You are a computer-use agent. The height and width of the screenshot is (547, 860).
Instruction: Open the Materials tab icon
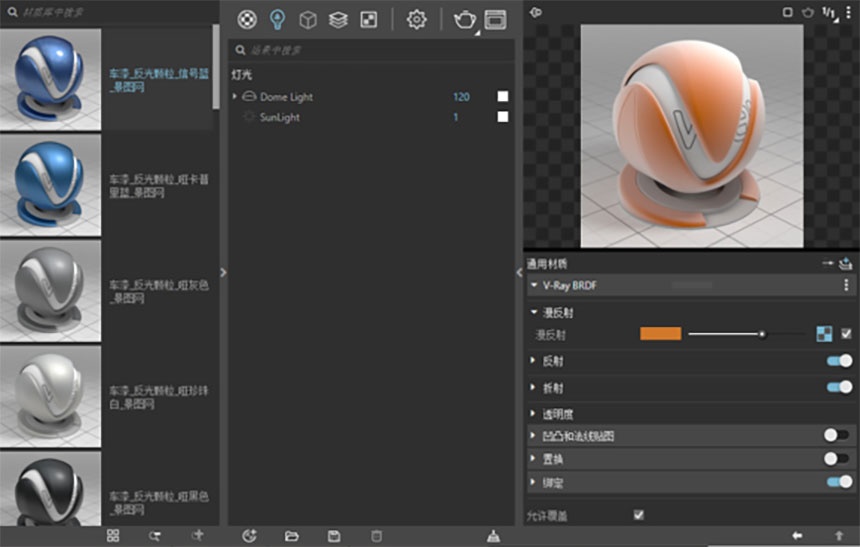(x=247, y=20)
